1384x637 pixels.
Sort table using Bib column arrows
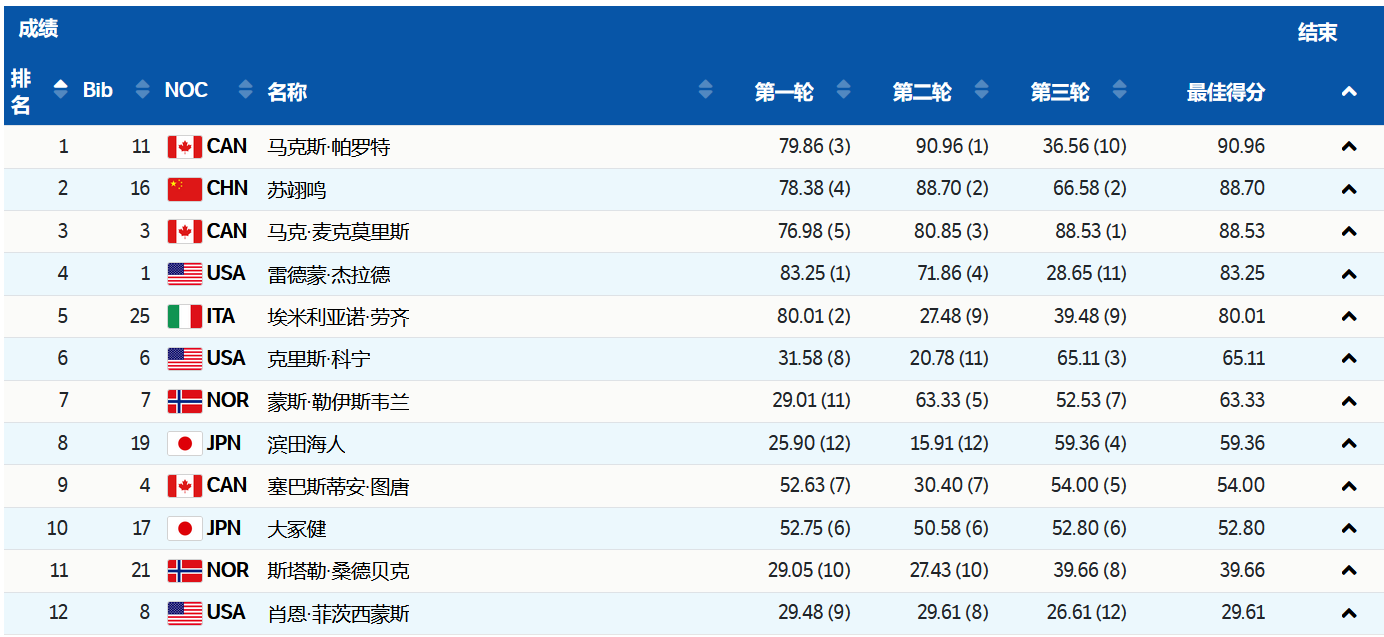(142, 89)
